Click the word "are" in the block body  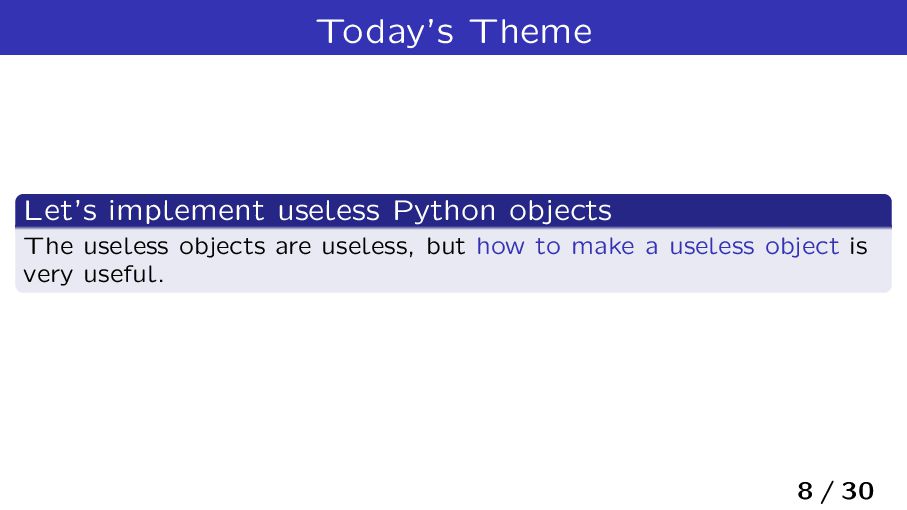click(x=293, y=247)
